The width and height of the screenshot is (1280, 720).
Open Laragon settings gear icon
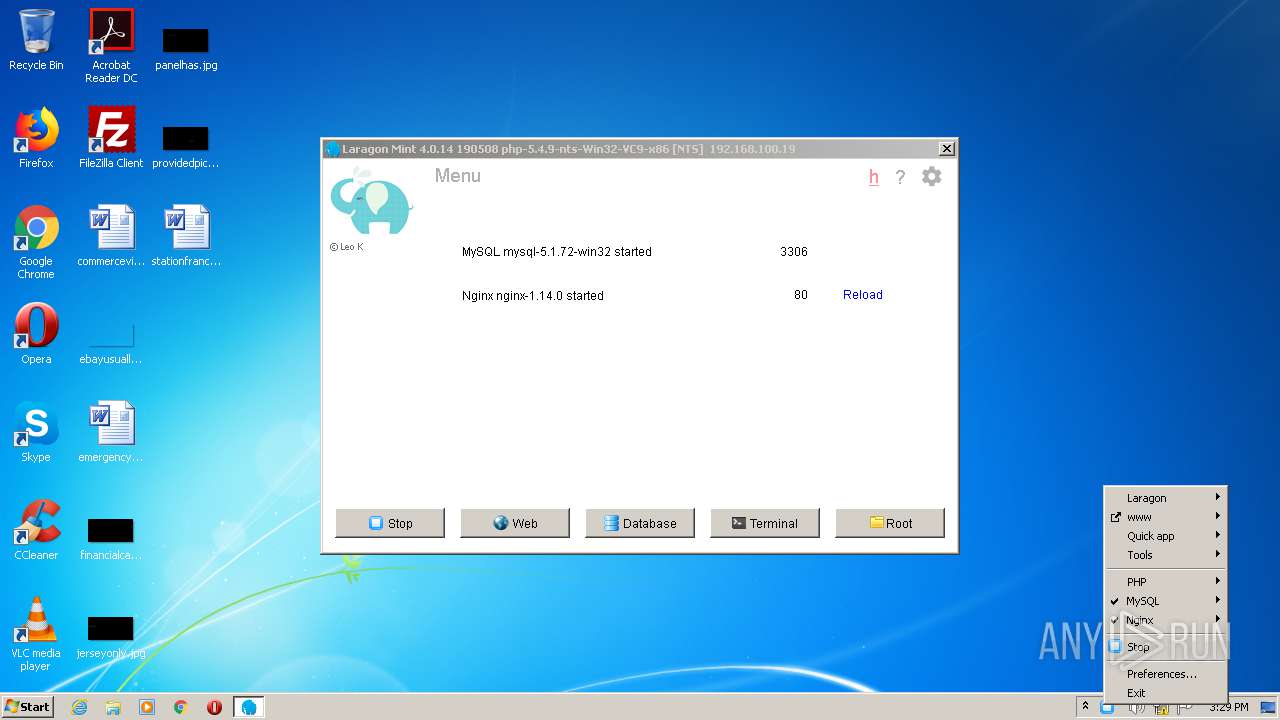pos(931,177)
